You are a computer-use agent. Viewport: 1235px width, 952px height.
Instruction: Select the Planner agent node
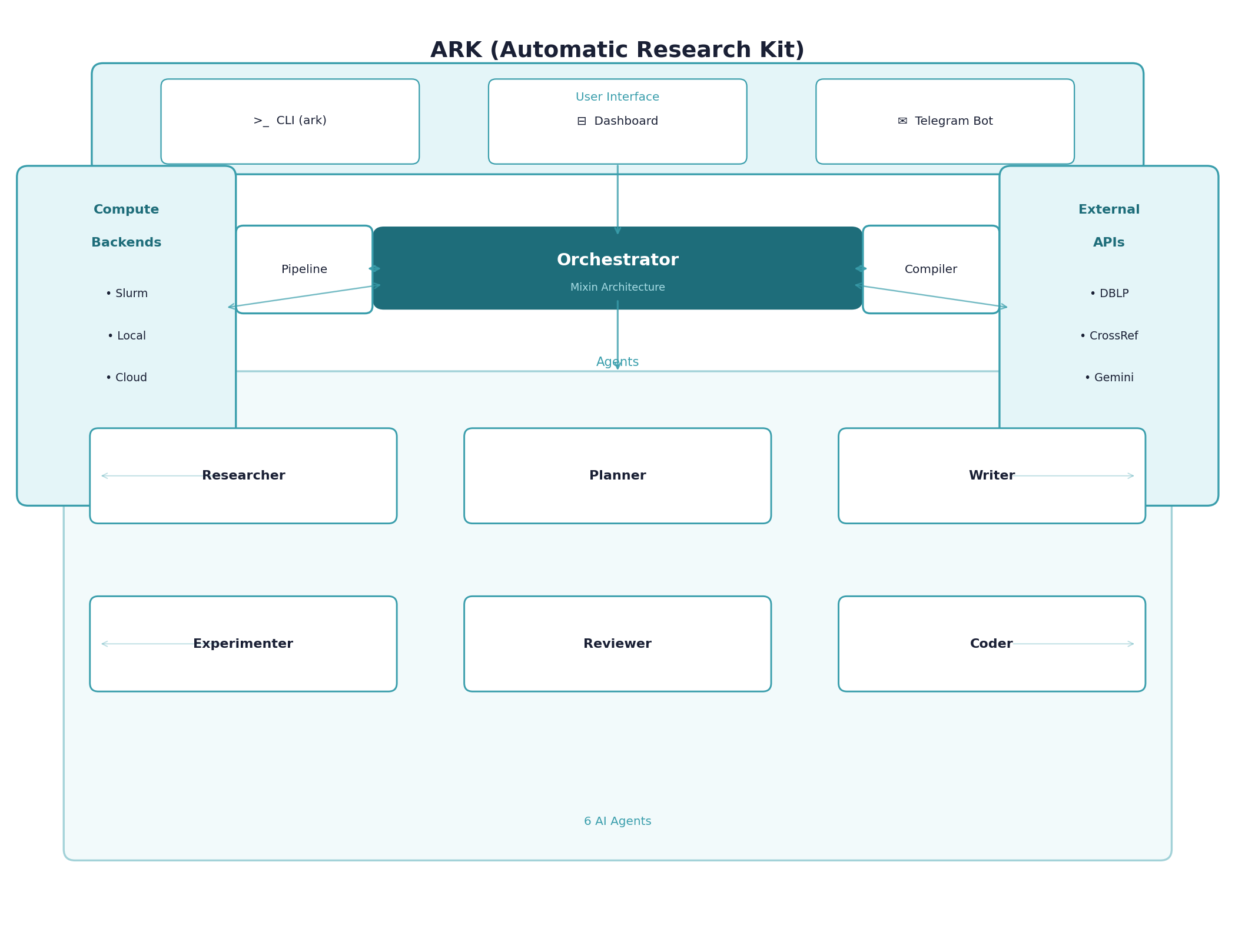coord(617,475)
